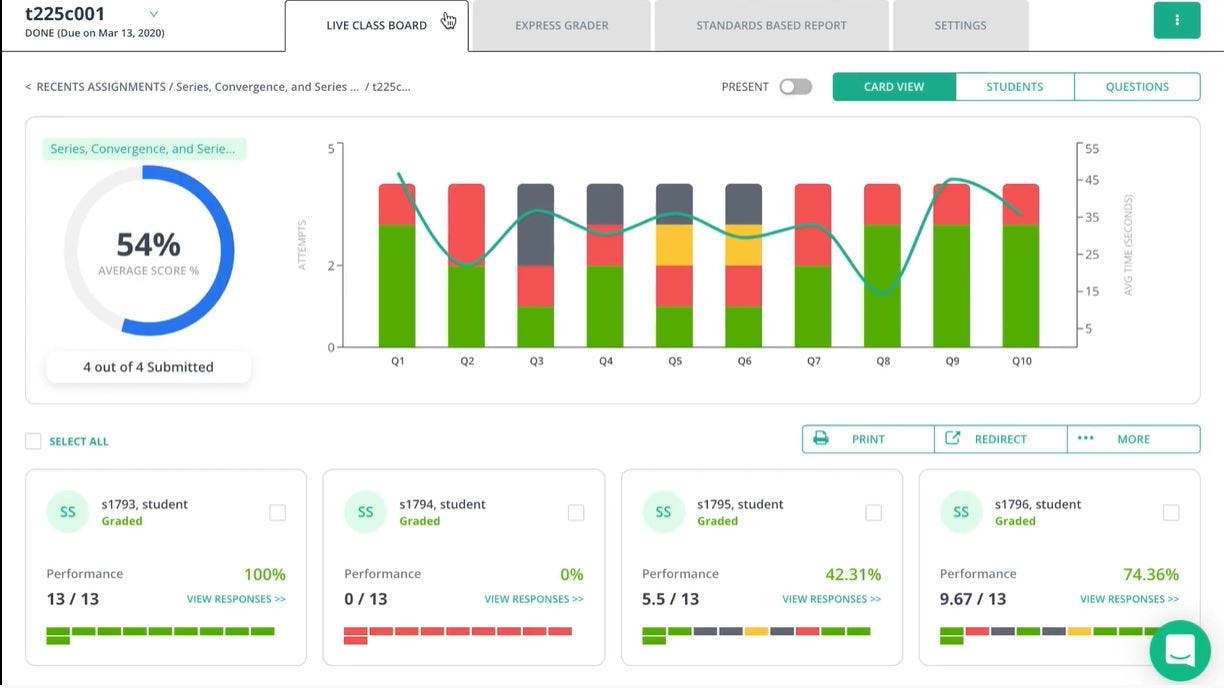Switch to the Students view

coord(1014,87)
